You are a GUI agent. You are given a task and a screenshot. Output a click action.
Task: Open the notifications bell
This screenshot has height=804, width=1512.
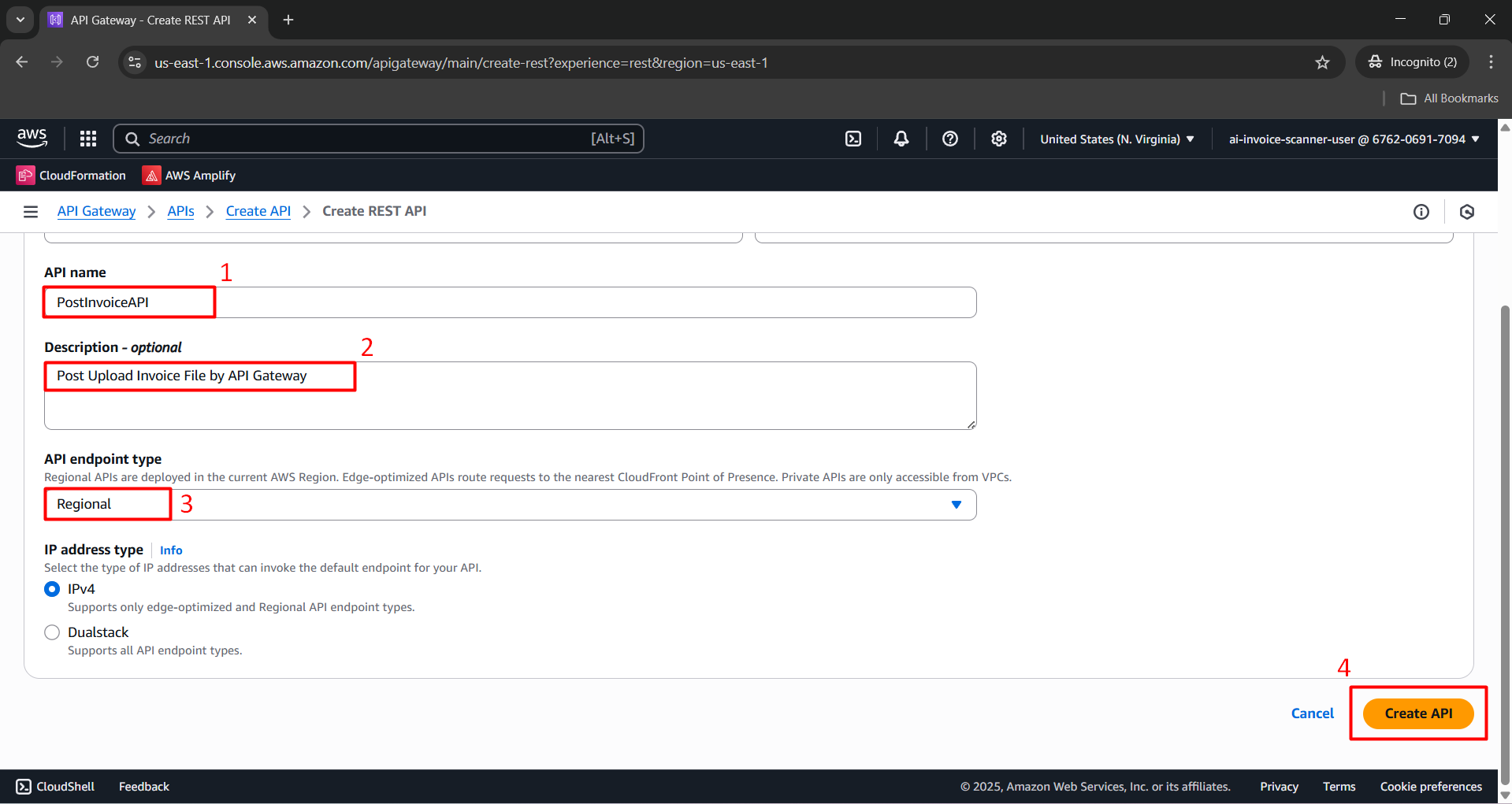coord(901,138)
